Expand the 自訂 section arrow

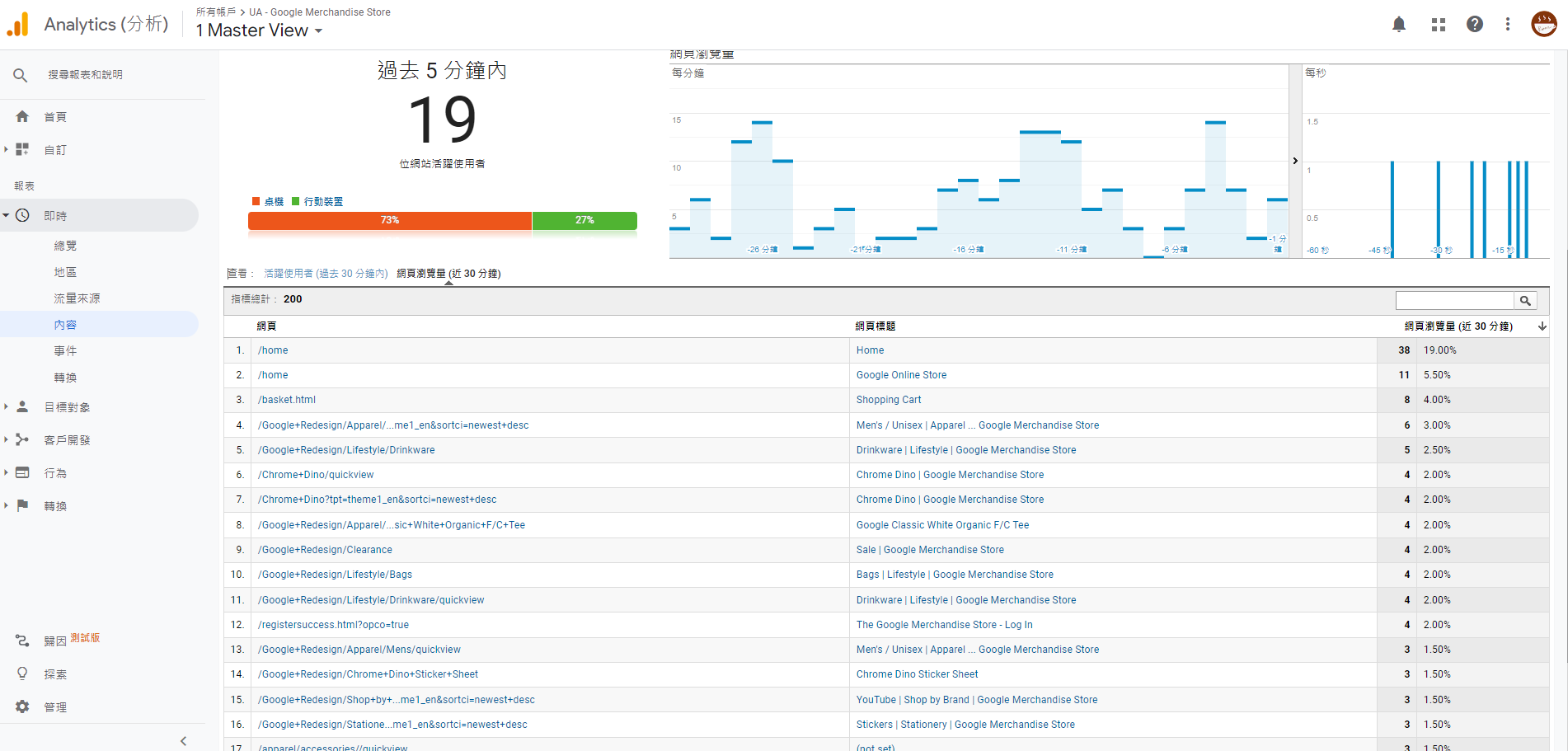(6, 149)
